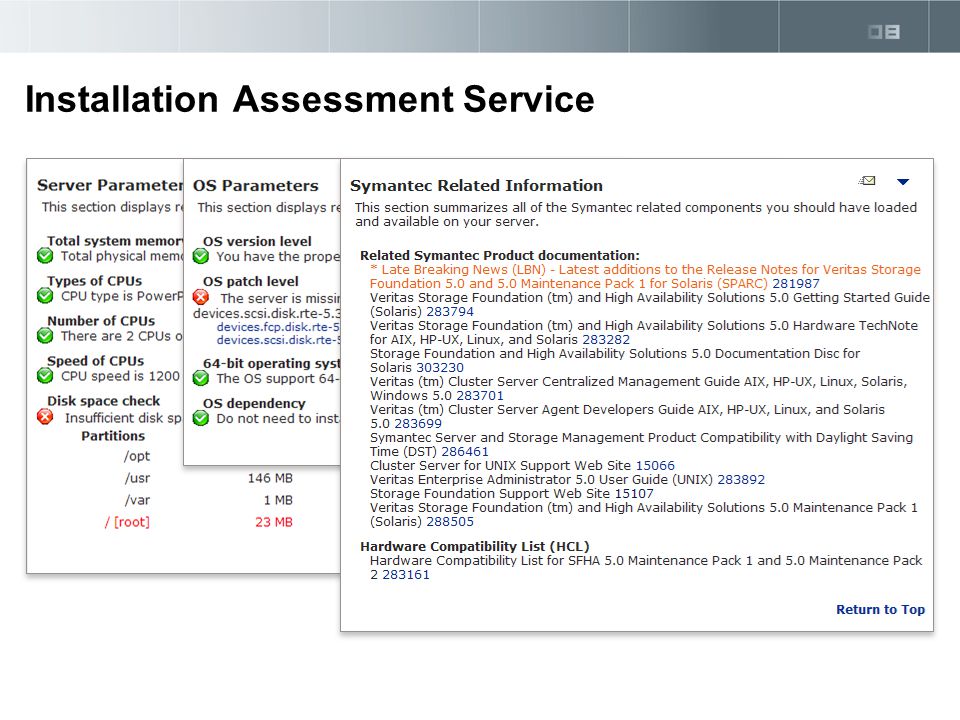Open Hardware Compatibility List link 283161

point(406,574)
